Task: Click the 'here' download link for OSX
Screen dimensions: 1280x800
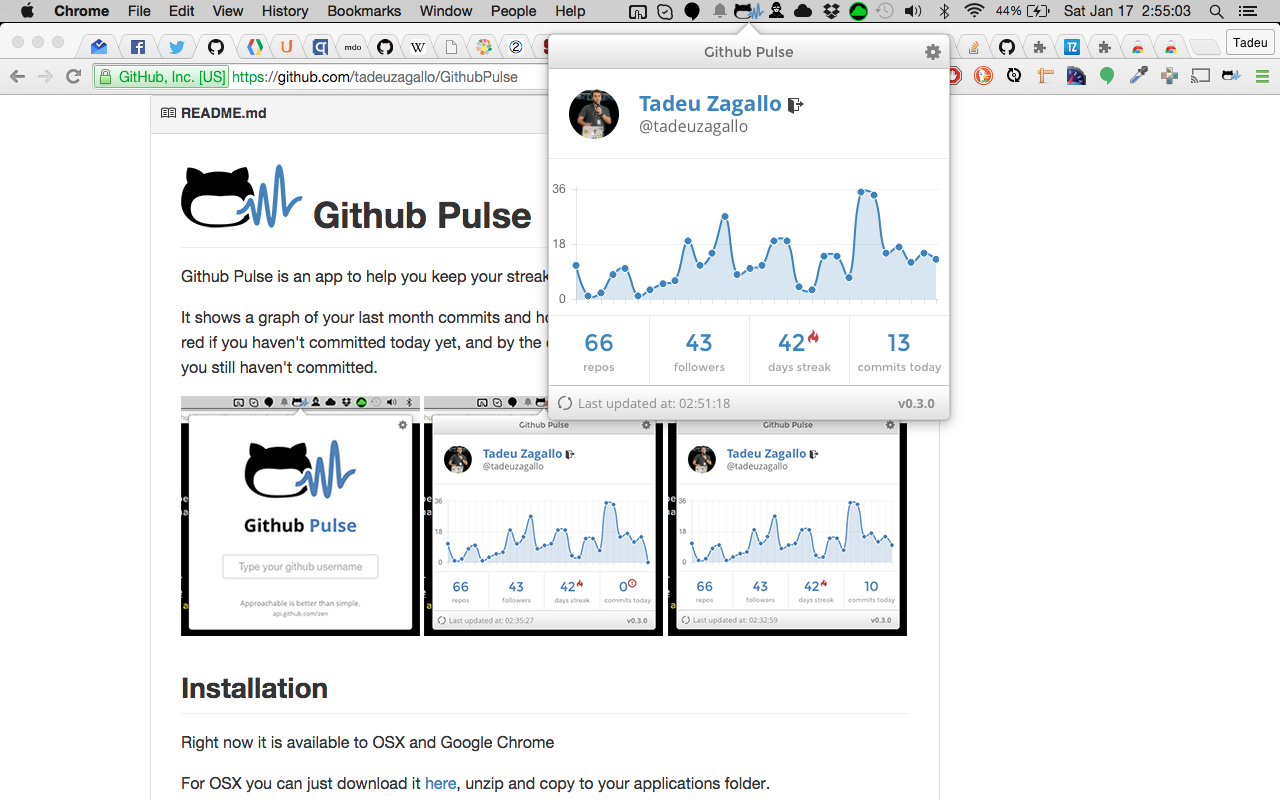Action: [x=440, y=783]
